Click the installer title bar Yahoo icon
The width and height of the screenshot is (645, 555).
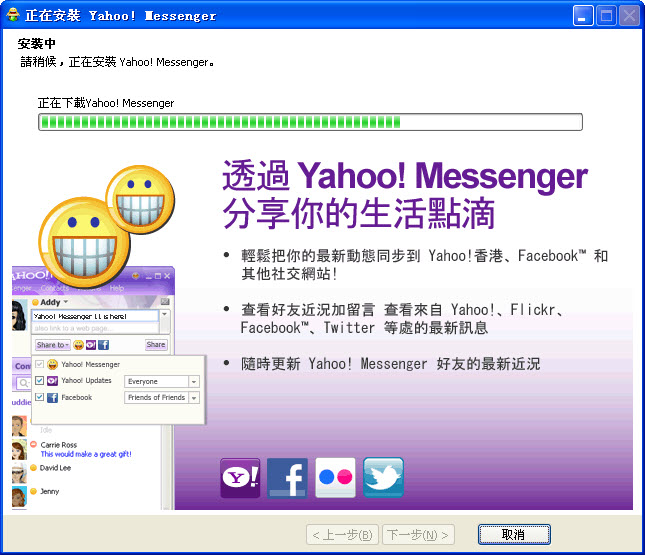[x=13, y=15]
